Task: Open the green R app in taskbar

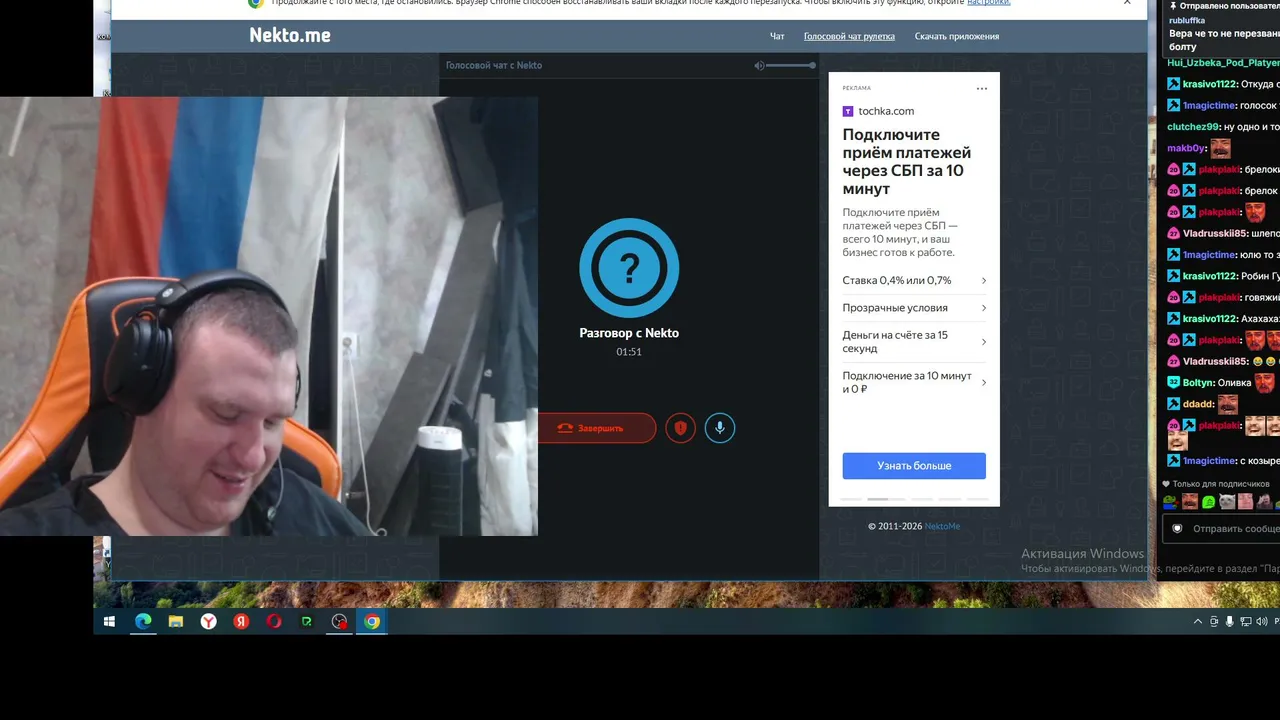Action: [x=307, y=622]
